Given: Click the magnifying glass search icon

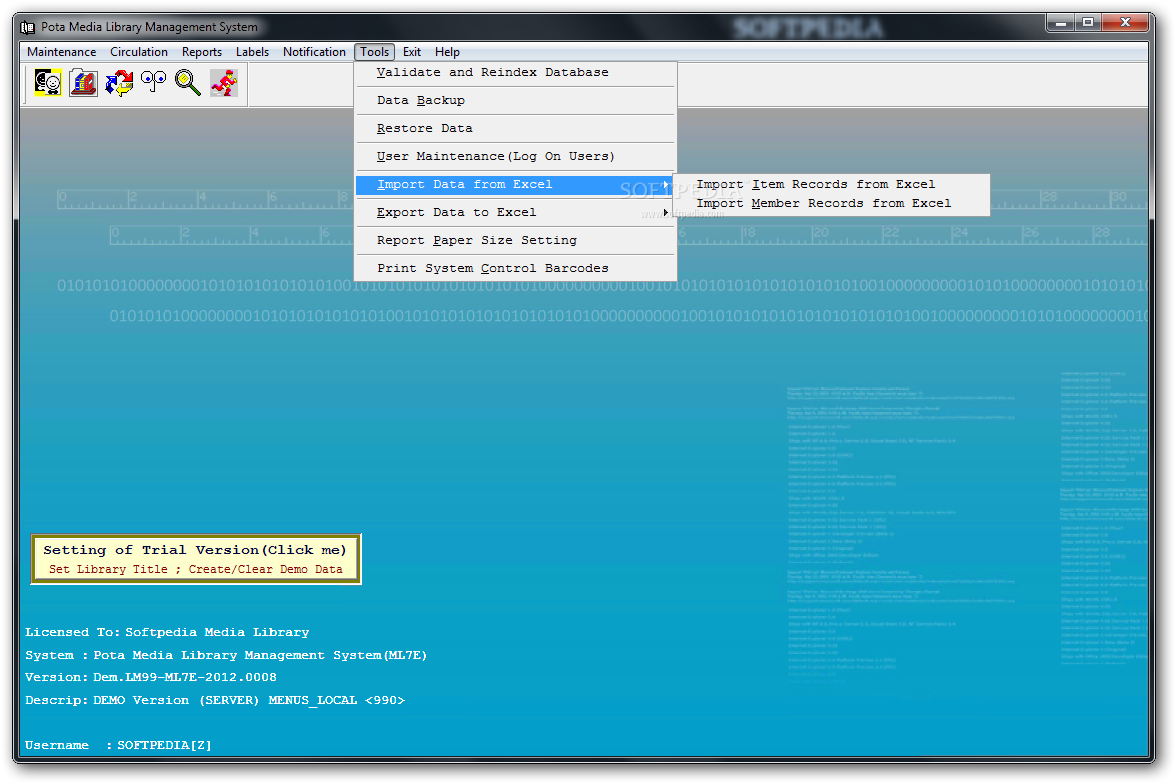Looking at the screenshot, I should (188, 83).
